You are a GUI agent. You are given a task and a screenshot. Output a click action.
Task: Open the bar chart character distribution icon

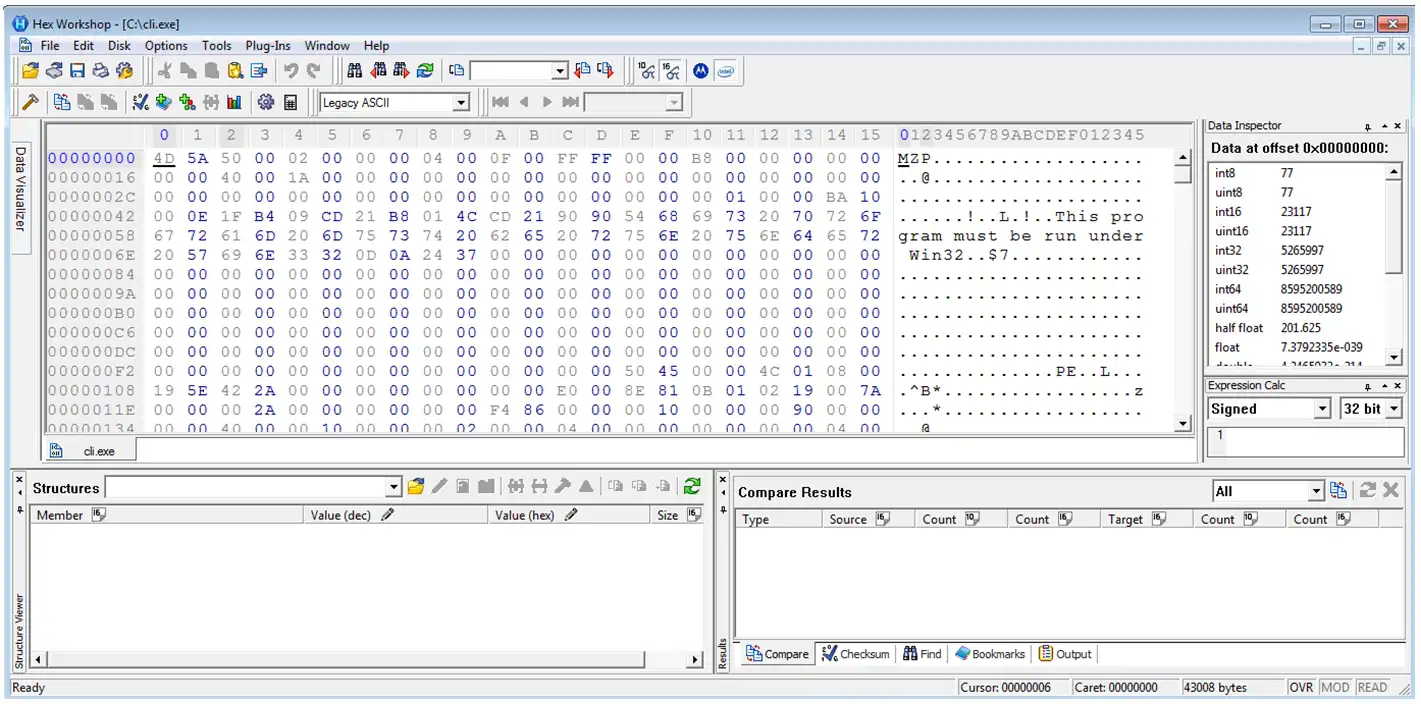(234, 102)
